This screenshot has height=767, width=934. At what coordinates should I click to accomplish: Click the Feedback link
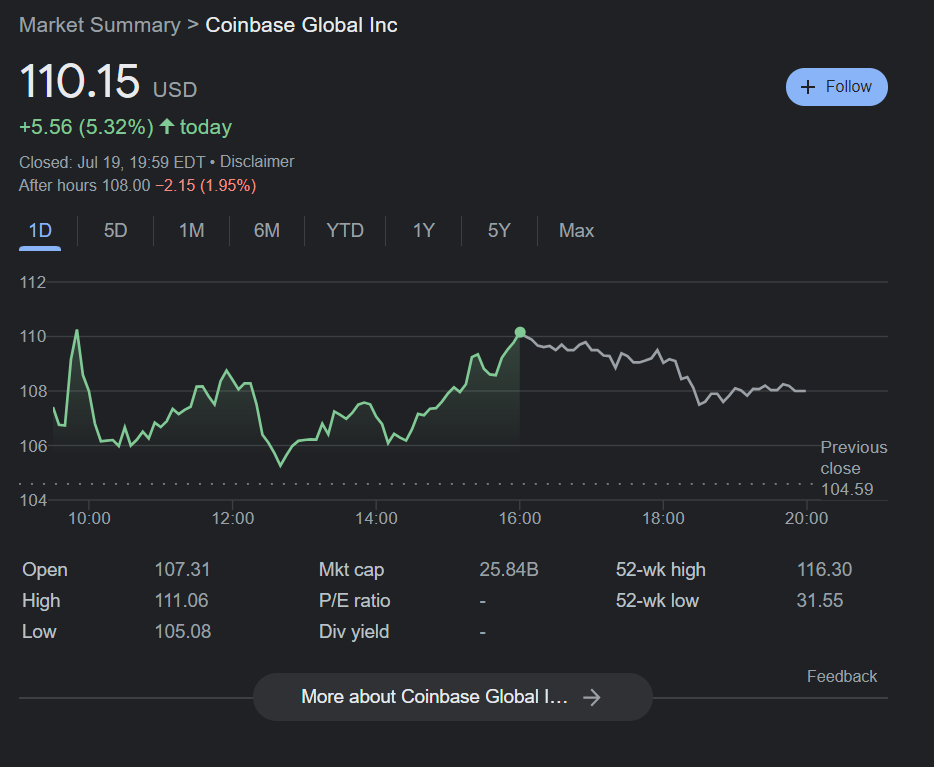tap(842, 677)
